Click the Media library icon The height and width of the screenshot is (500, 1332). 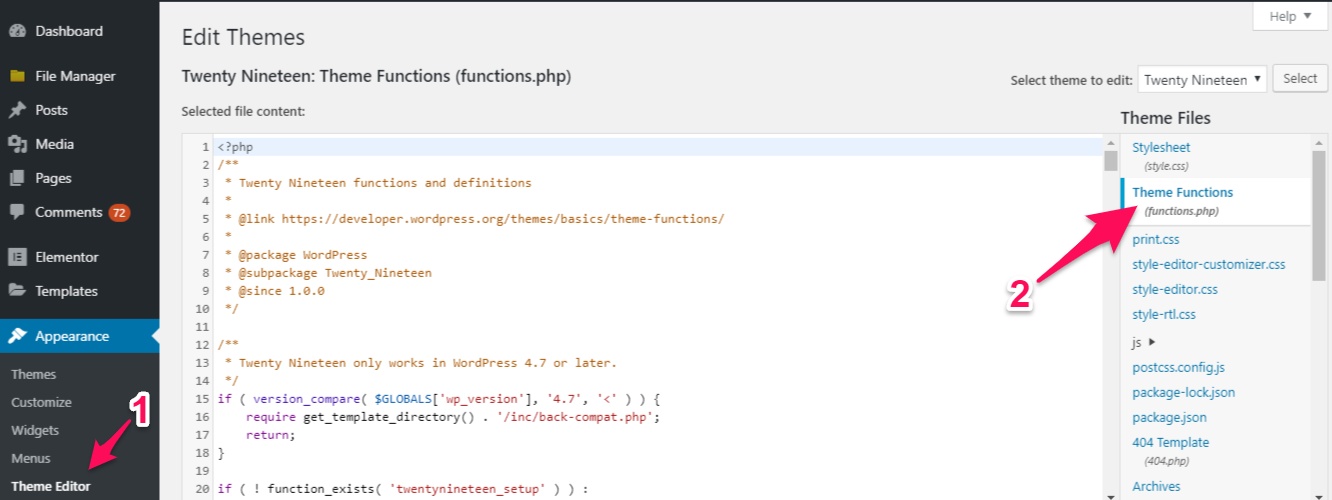[17, 144]
